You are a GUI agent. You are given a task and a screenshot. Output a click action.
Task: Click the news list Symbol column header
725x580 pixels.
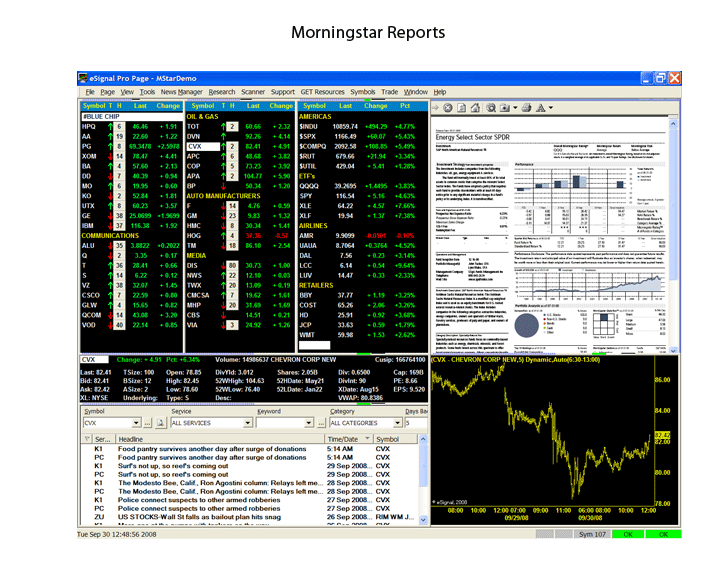pyautogui.click(x=395, y=439)
